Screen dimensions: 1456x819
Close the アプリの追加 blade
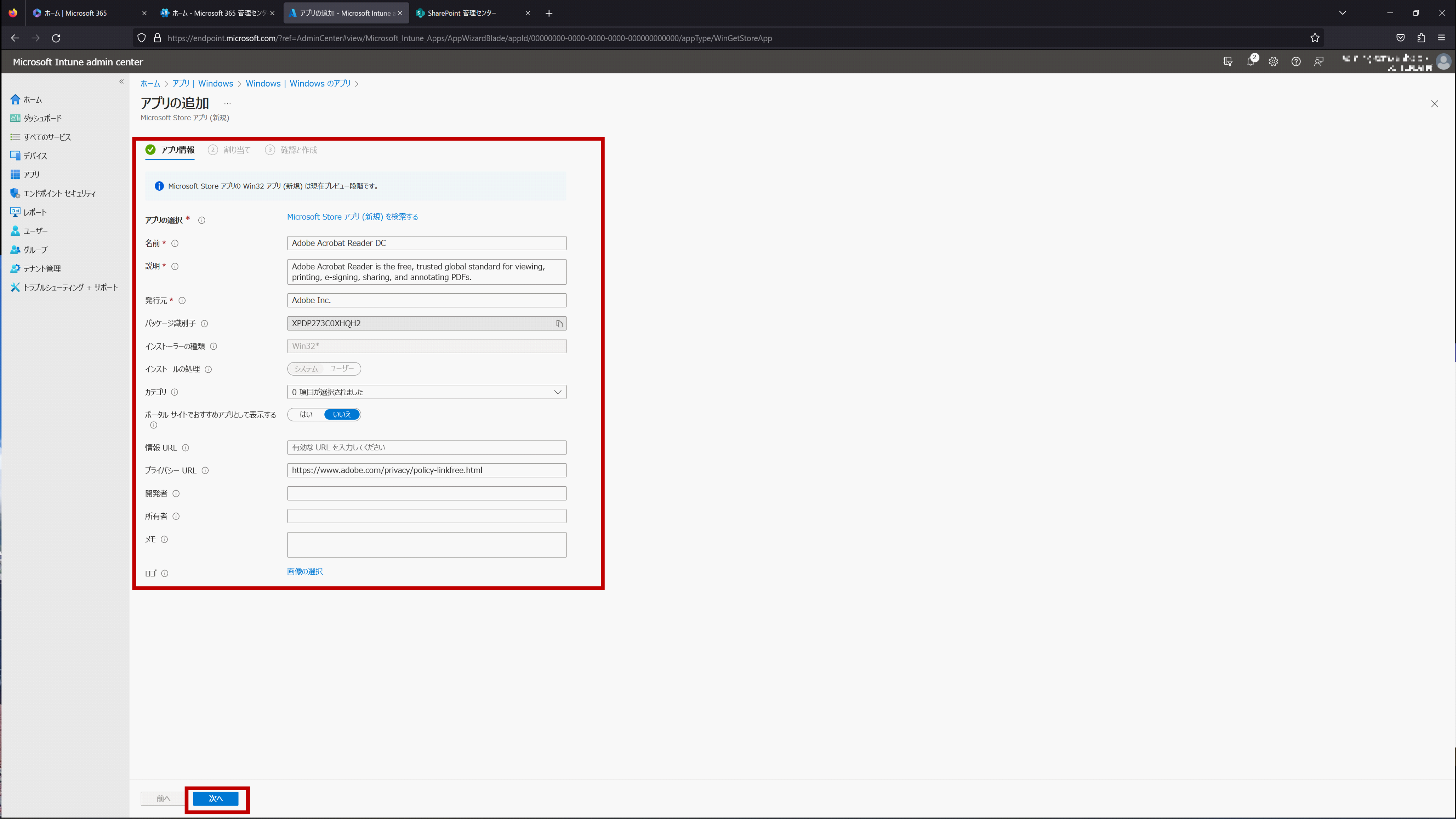click(1434, 104)
